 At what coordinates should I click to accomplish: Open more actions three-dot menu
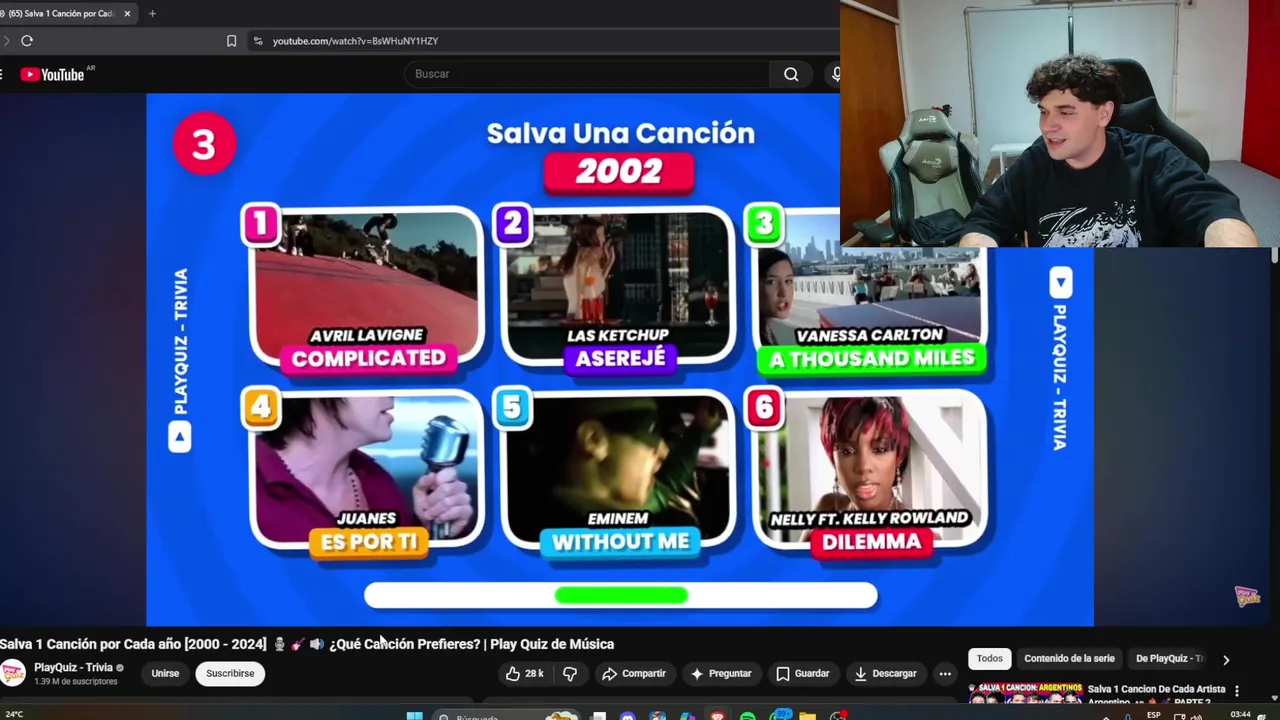tap(945, 674)
